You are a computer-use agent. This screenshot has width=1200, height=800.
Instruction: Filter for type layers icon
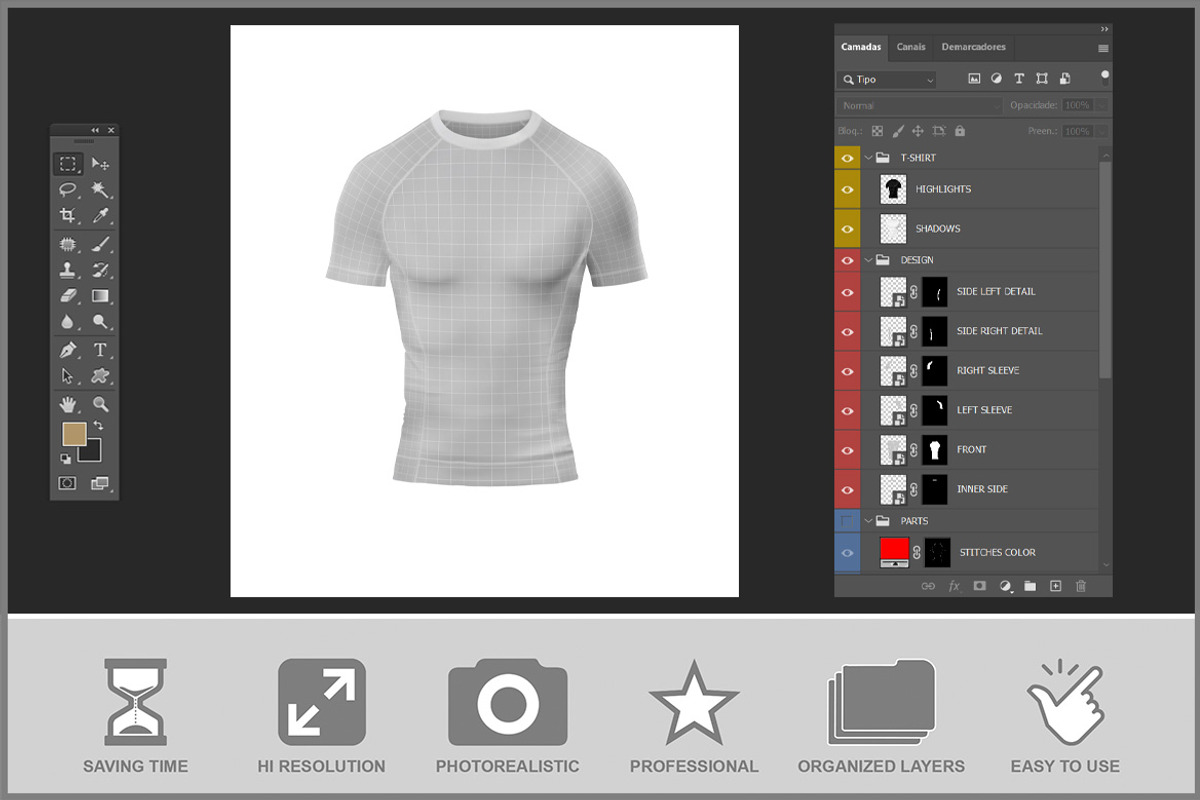[1019, 79]
